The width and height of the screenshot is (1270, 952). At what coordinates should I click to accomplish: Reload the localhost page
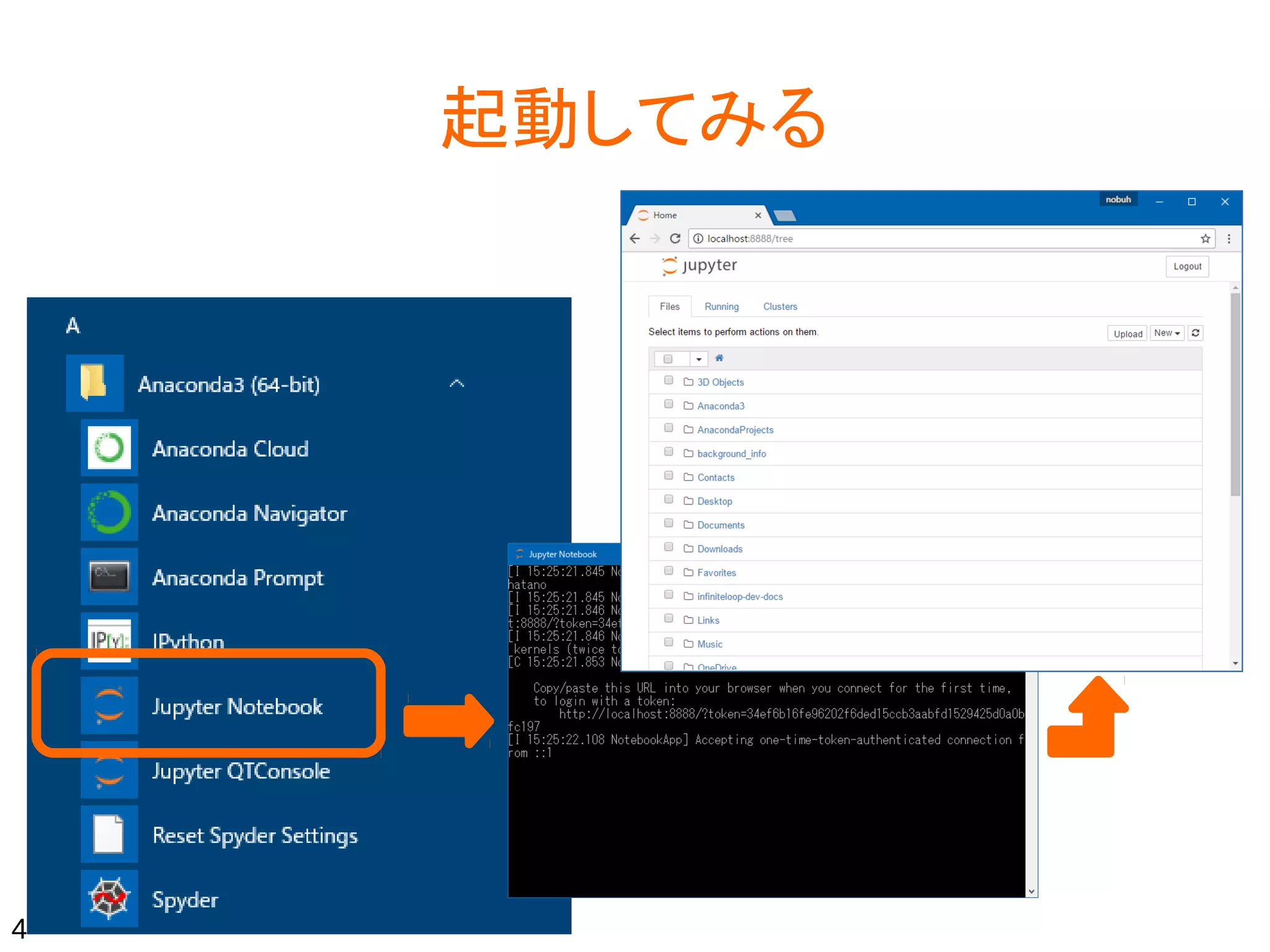675,239
